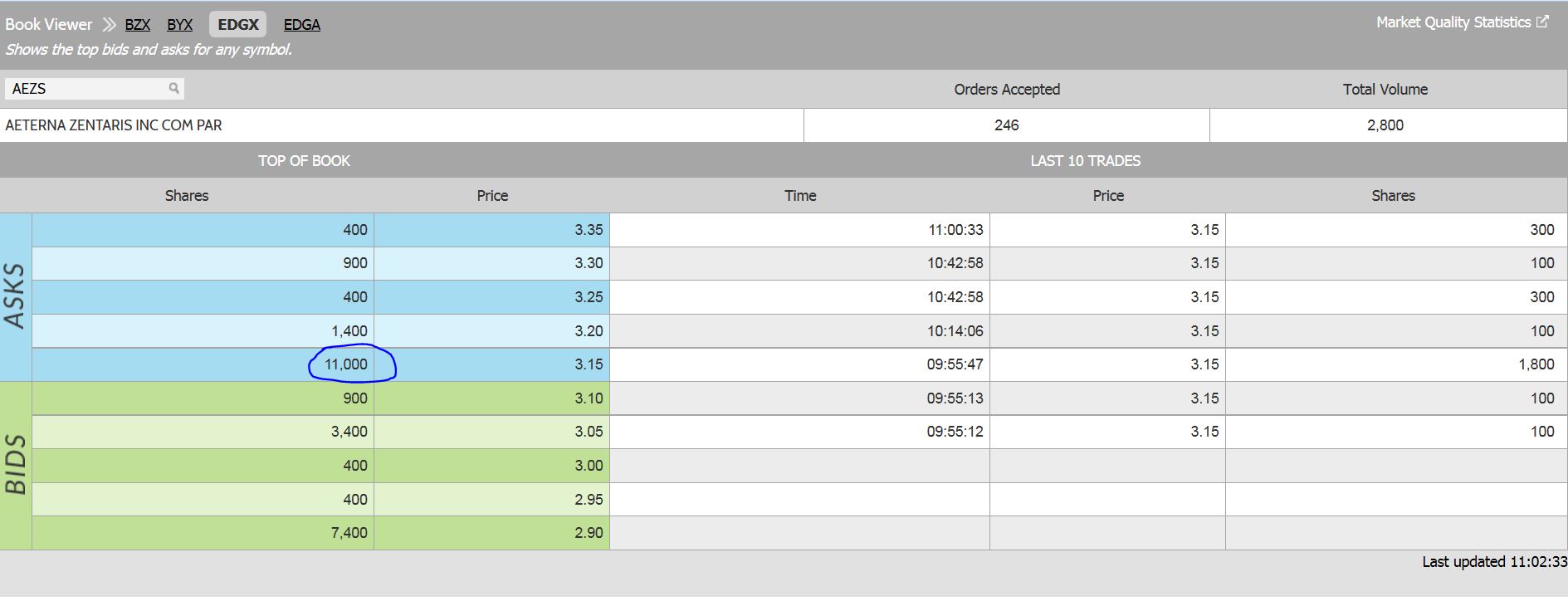
Task: Click the vertical ASKS side label
Action: (15, 296)
